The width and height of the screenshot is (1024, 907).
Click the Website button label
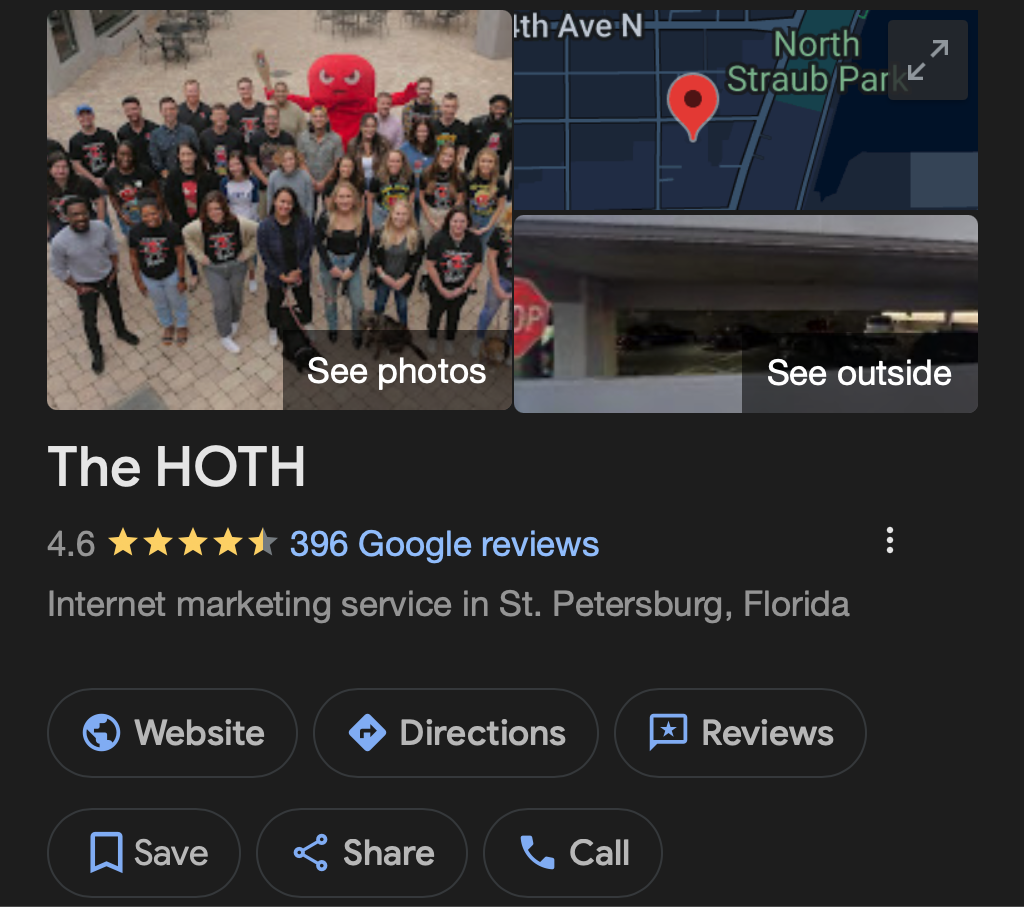[x=199, y=733]
